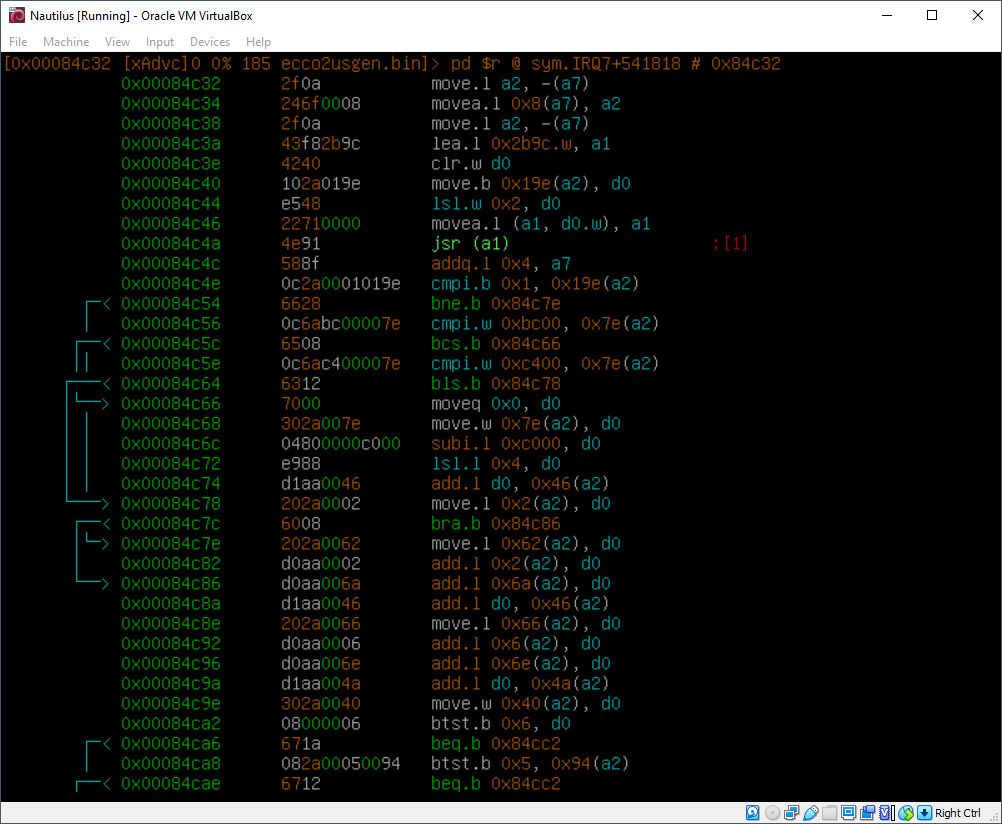Open the Help menu
The width and height of the screenshot is (1002, 824).
point(258,42)
